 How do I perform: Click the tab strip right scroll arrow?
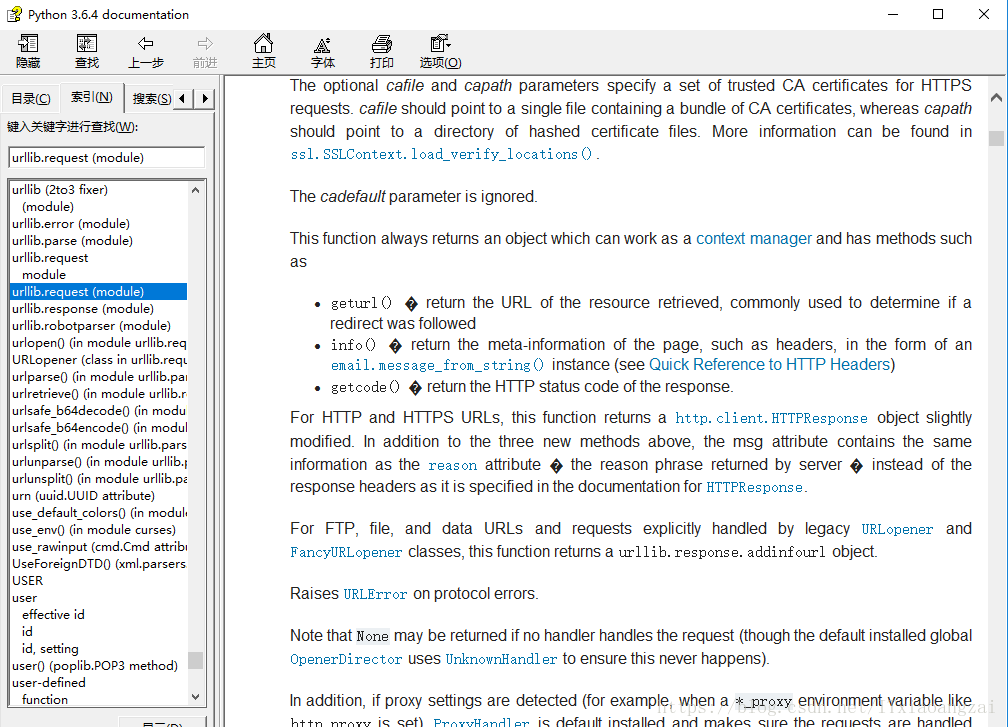click(204, 98)
